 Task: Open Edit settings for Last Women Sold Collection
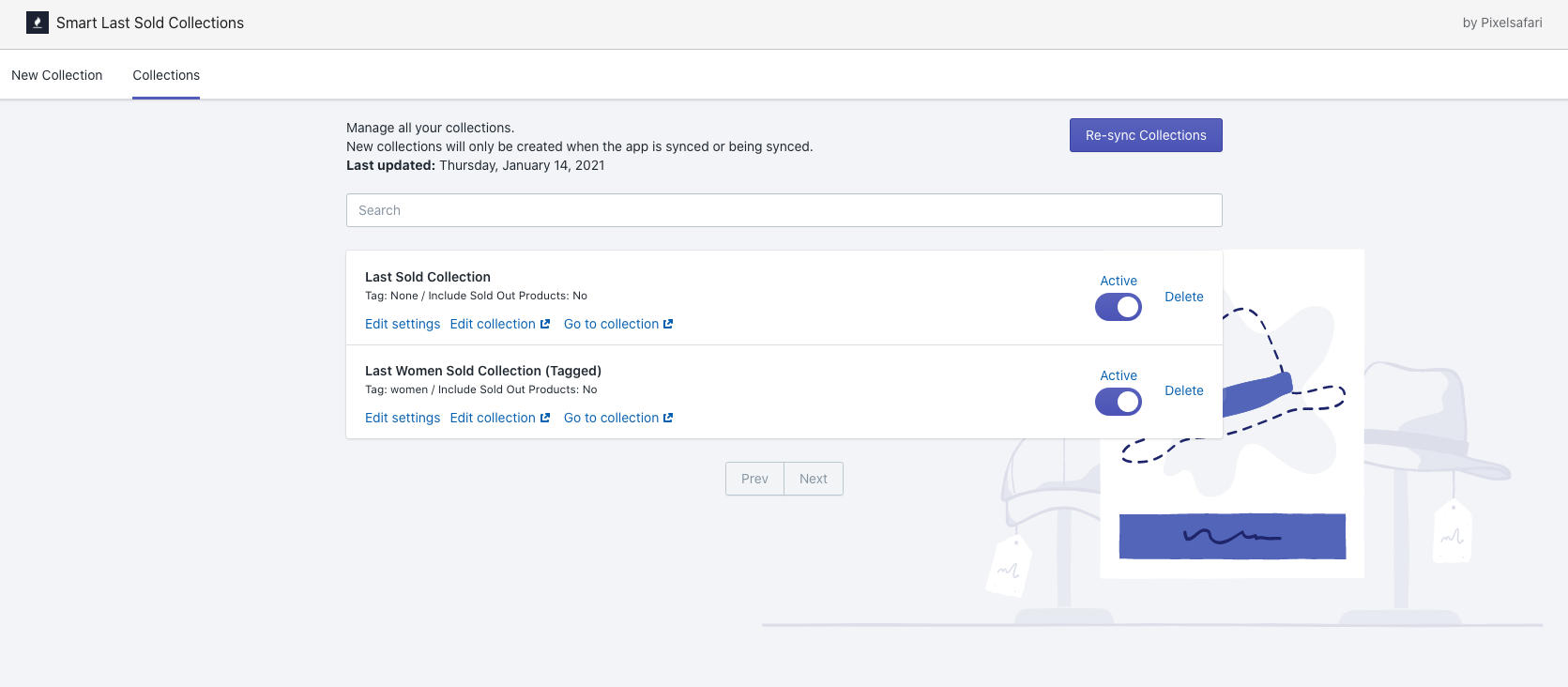[403, 418]
